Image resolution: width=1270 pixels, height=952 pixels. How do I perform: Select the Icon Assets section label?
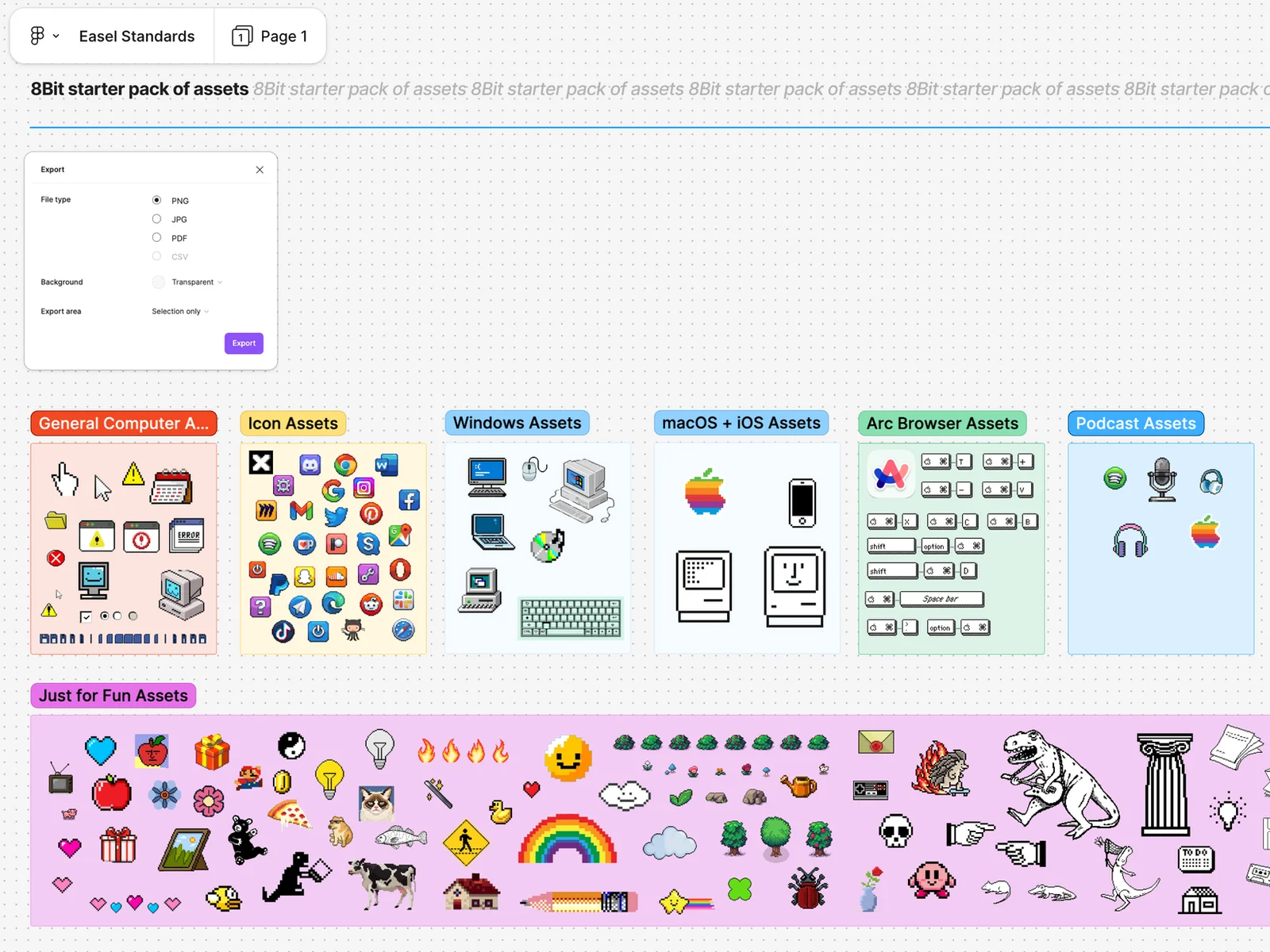293,424
